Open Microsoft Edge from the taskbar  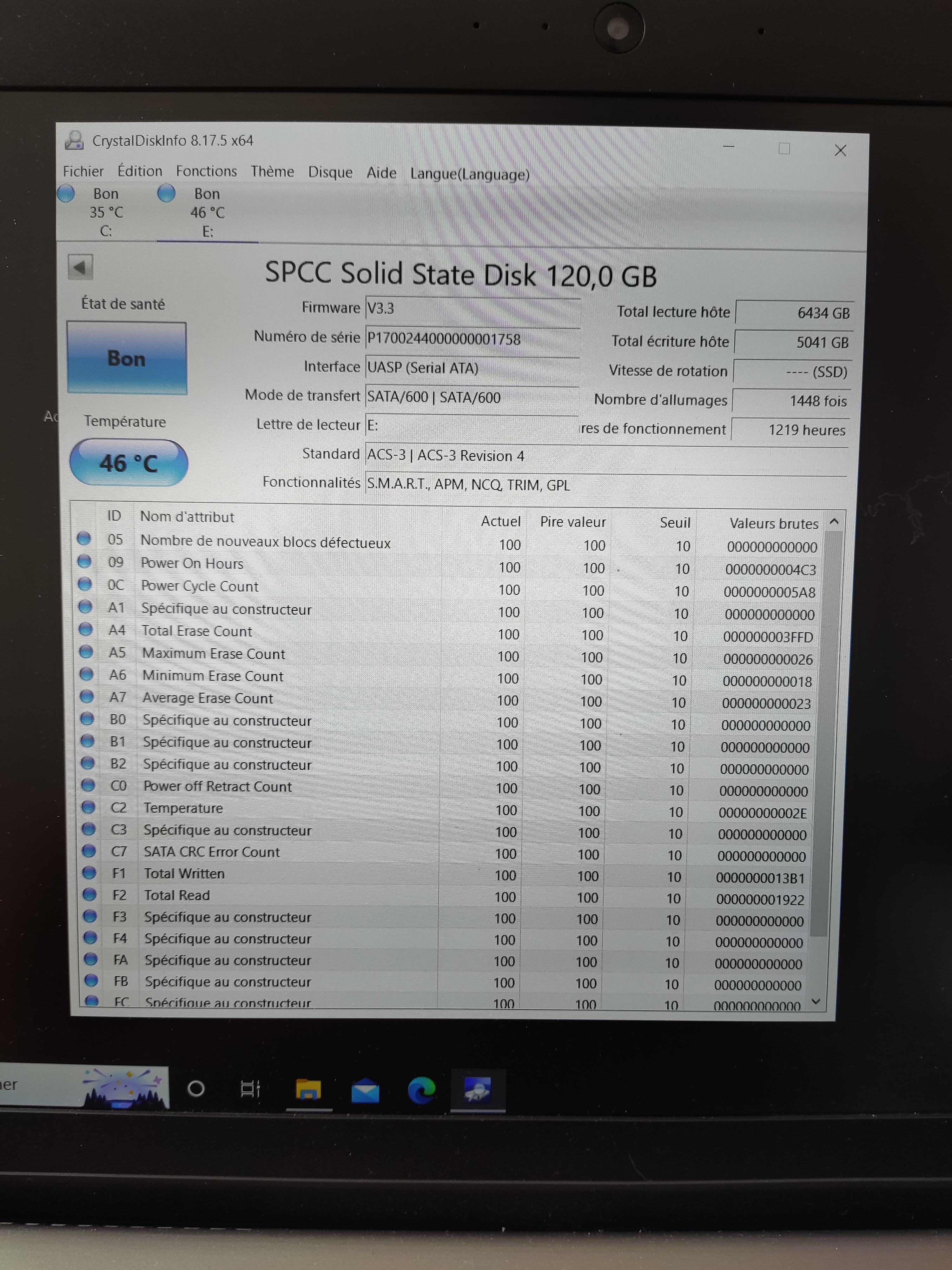pyautogui.click(x=421, y=1090)
